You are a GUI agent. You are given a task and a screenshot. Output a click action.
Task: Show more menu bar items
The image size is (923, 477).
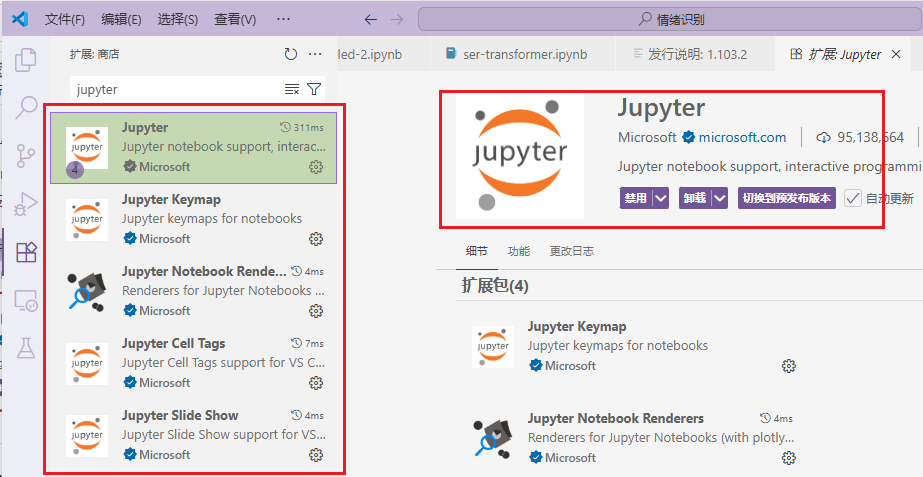[x=283, y=19]
